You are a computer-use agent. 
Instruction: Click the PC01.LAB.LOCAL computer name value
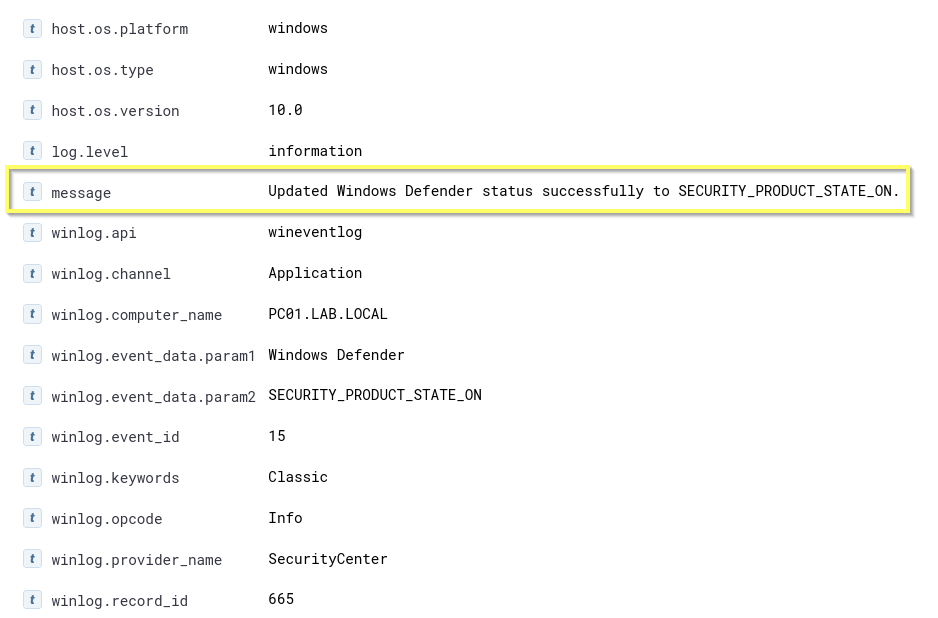point(327,314)
